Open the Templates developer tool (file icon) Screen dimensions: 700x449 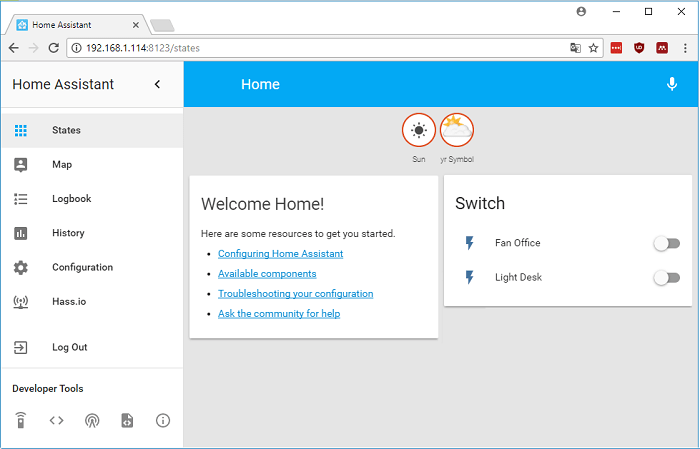point(127,421)
